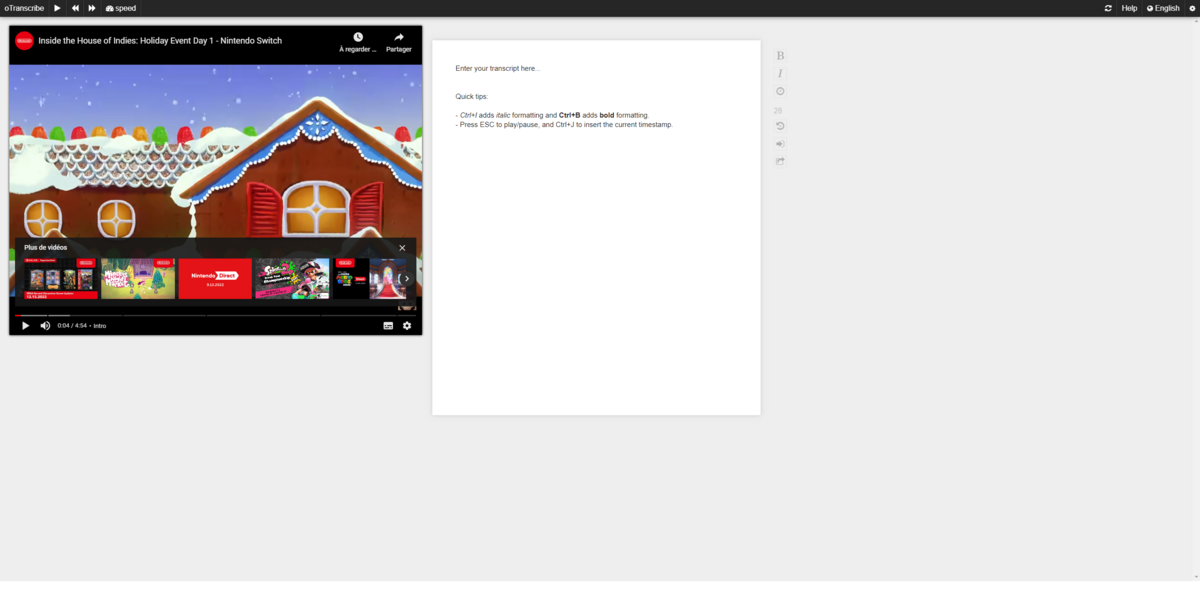Open the English language selector
1200x589 pixels.
point(1163,8)
